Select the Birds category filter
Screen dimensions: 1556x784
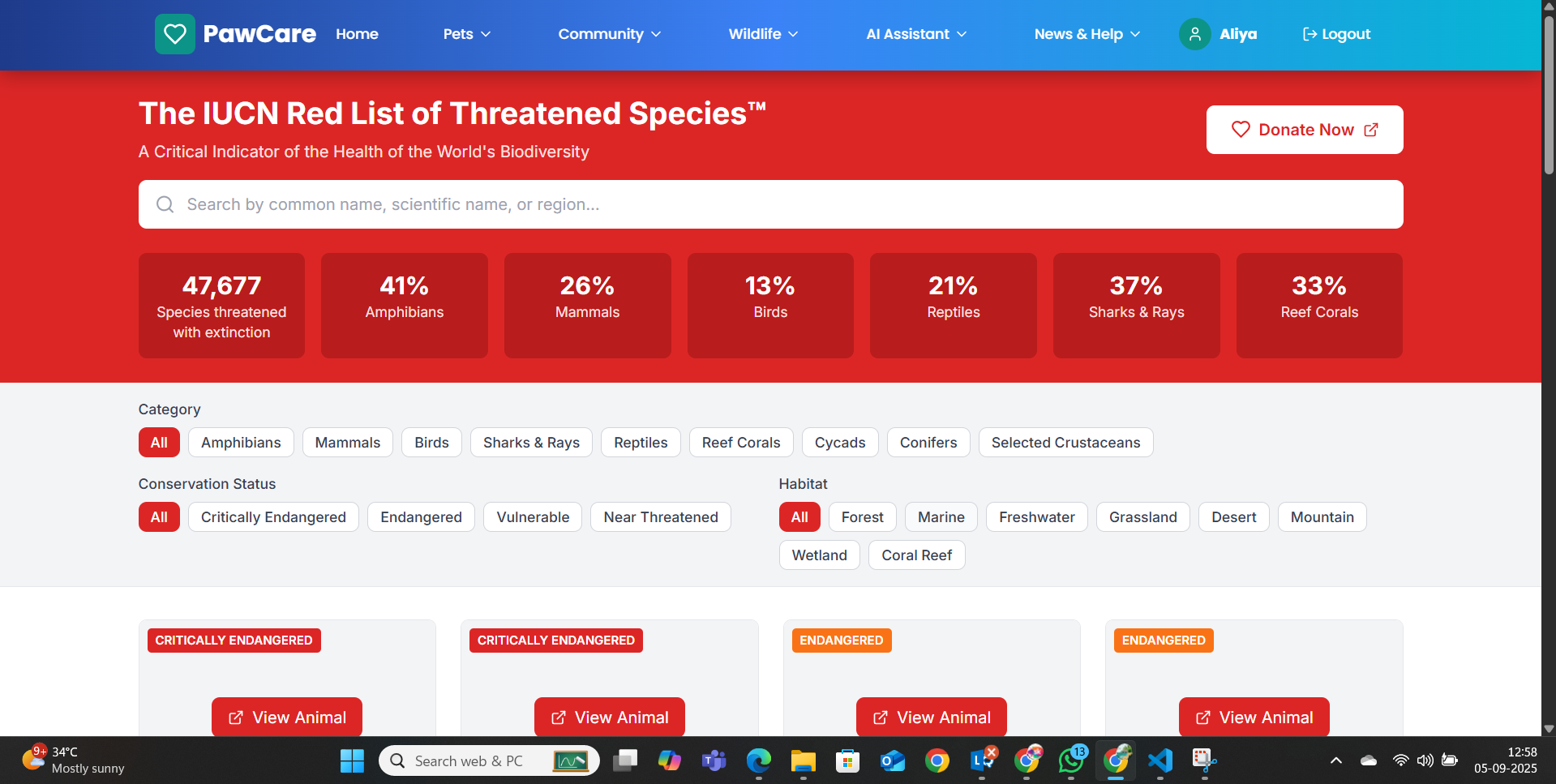(x=431, y=443)
